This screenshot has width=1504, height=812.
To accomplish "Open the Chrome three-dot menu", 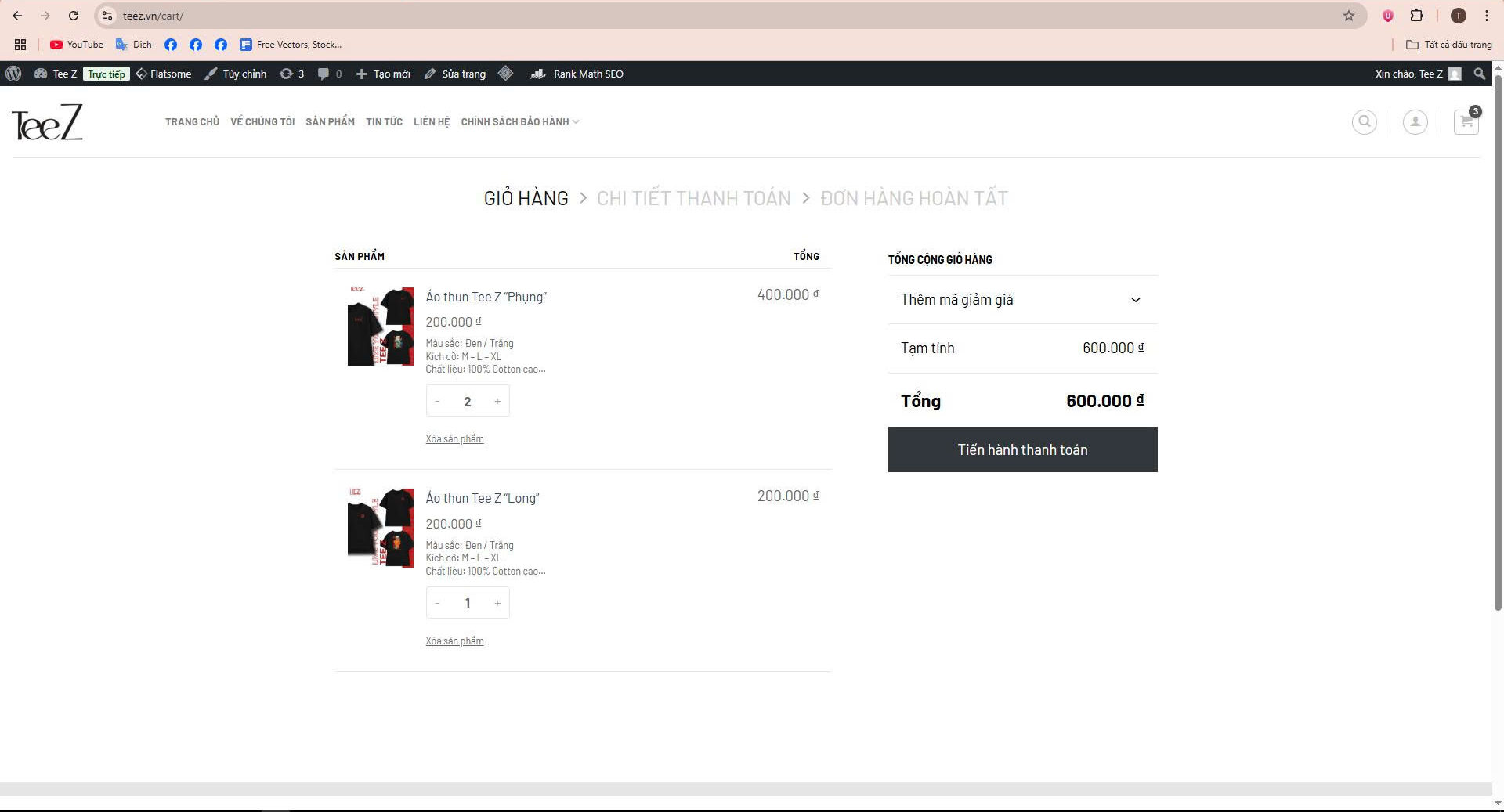I will click(x=1486, y=16).
